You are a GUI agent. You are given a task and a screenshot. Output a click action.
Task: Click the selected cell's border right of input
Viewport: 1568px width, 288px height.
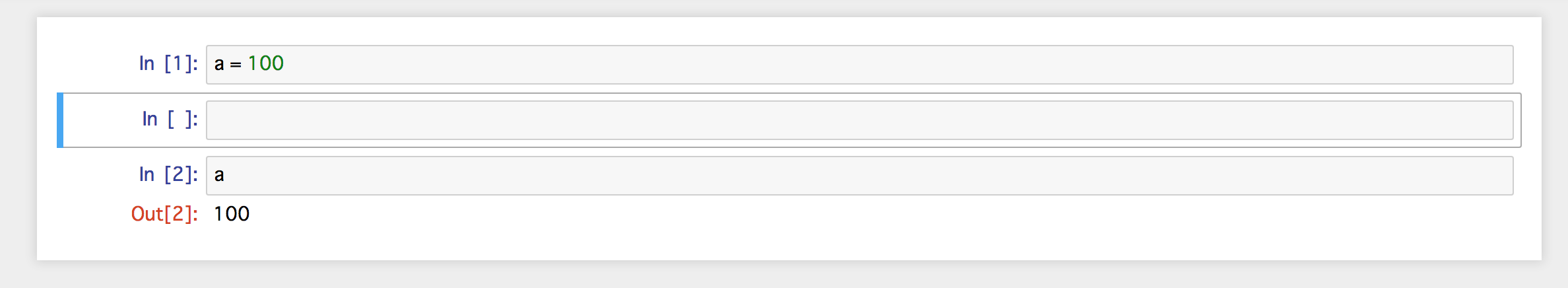pyautogui.click(x=1518, y=120)
